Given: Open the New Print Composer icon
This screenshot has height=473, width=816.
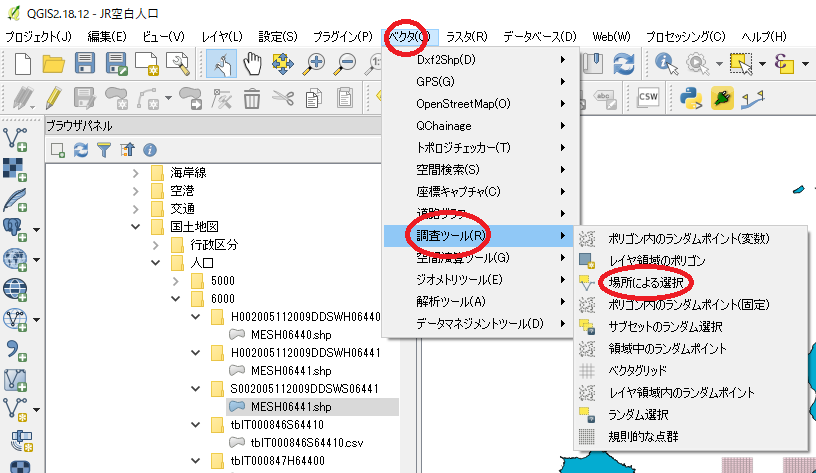Looking at the screenshot, I should click(x=147, y=63).
